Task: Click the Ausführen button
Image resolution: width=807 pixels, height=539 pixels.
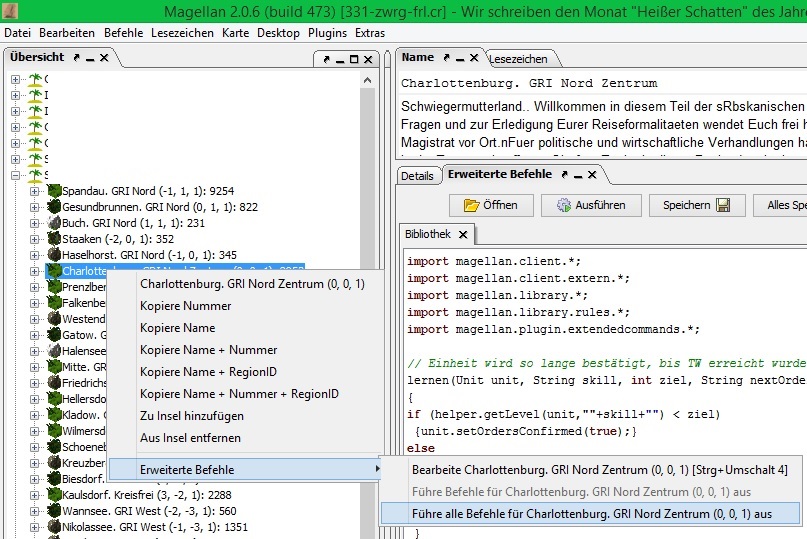Action: click(591, 205)
